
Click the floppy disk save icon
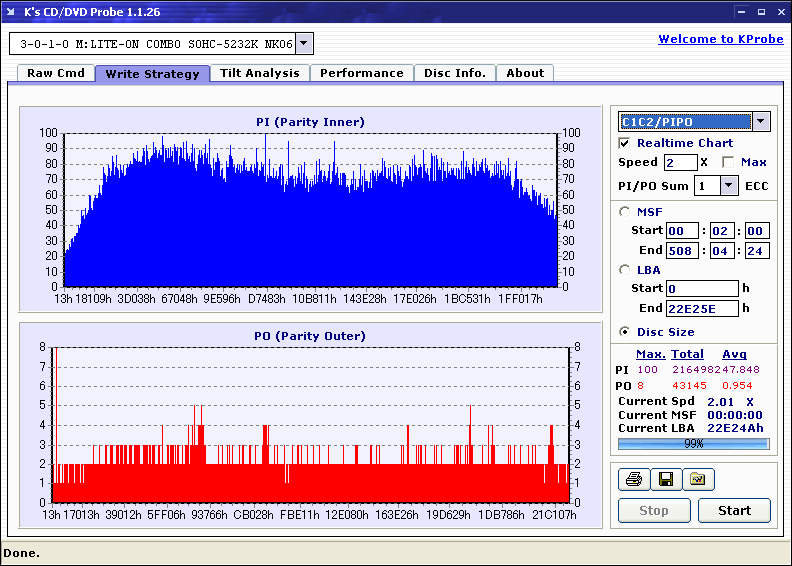(665, 480)
